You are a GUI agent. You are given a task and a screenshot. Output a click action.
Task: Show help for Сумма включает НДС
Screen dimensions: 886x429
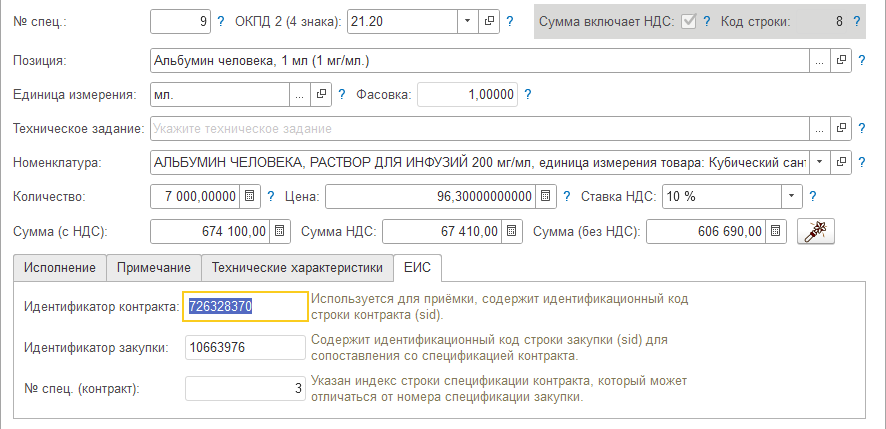(x=706, y=21)
